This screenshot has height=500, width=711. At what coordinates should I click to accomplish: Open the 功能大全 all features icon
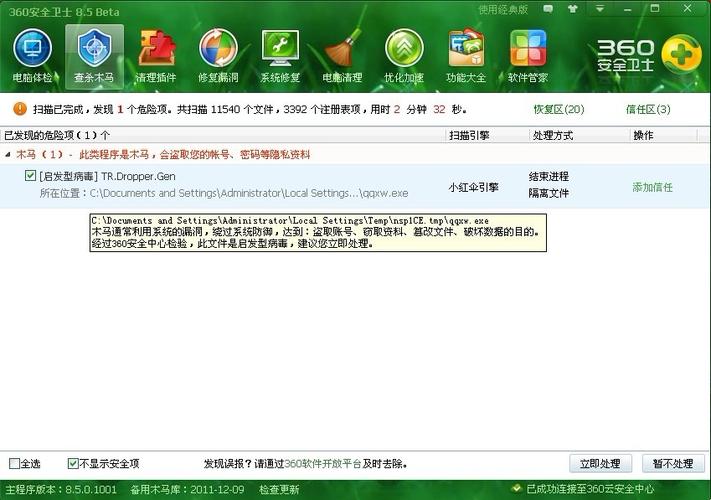click(466, 55)
